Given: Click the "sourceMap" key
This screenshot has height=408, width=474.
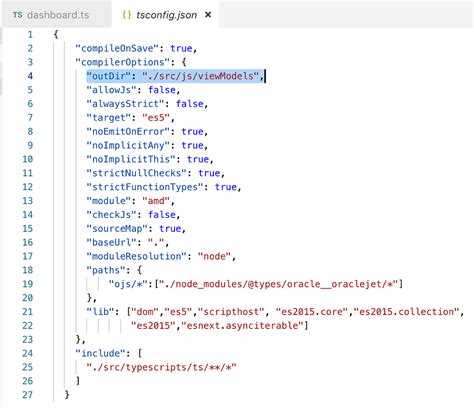Looking at the screenshot, I should pyautogui.click(x=117, y=229).
